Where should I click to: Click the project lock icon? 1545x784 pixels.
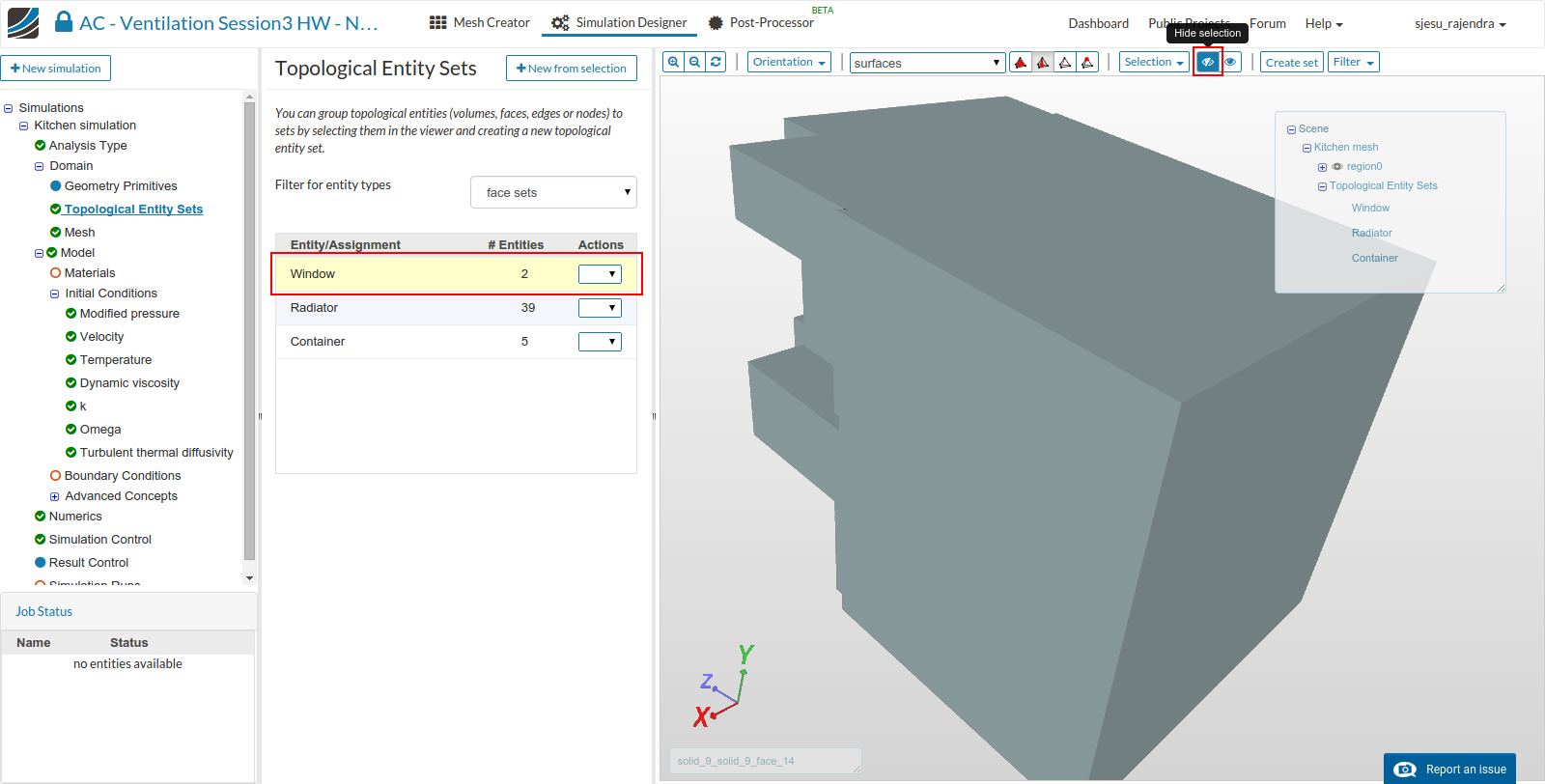(x=64, y=22)
